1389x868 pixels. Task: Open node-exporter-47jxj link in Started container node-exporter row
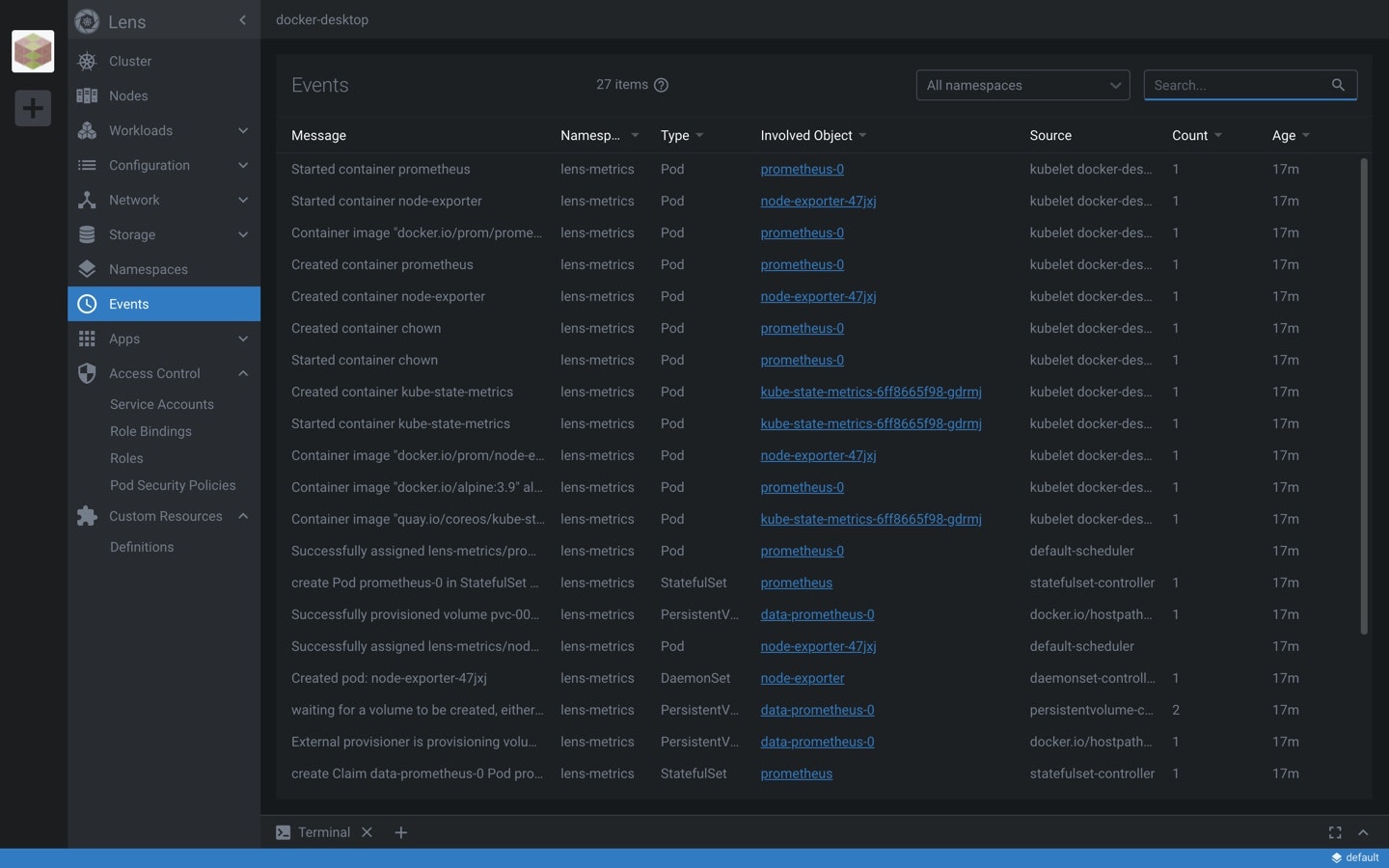click(x=818, y=201)
